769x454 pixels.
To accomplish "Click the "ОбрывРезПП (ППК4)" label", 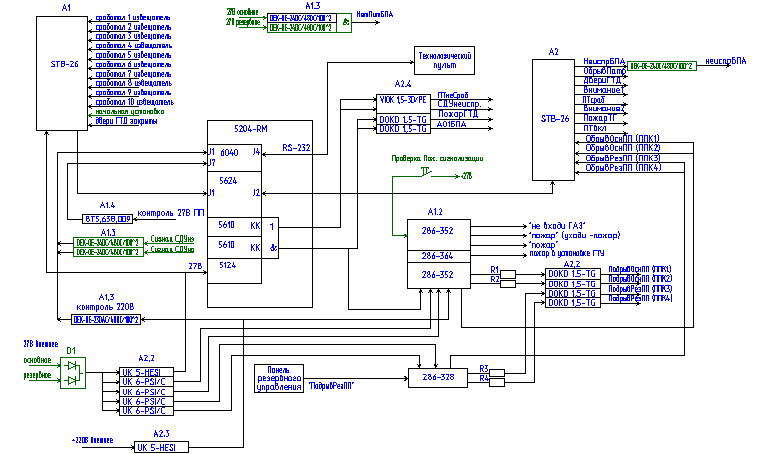I will (x=623, y=168).
